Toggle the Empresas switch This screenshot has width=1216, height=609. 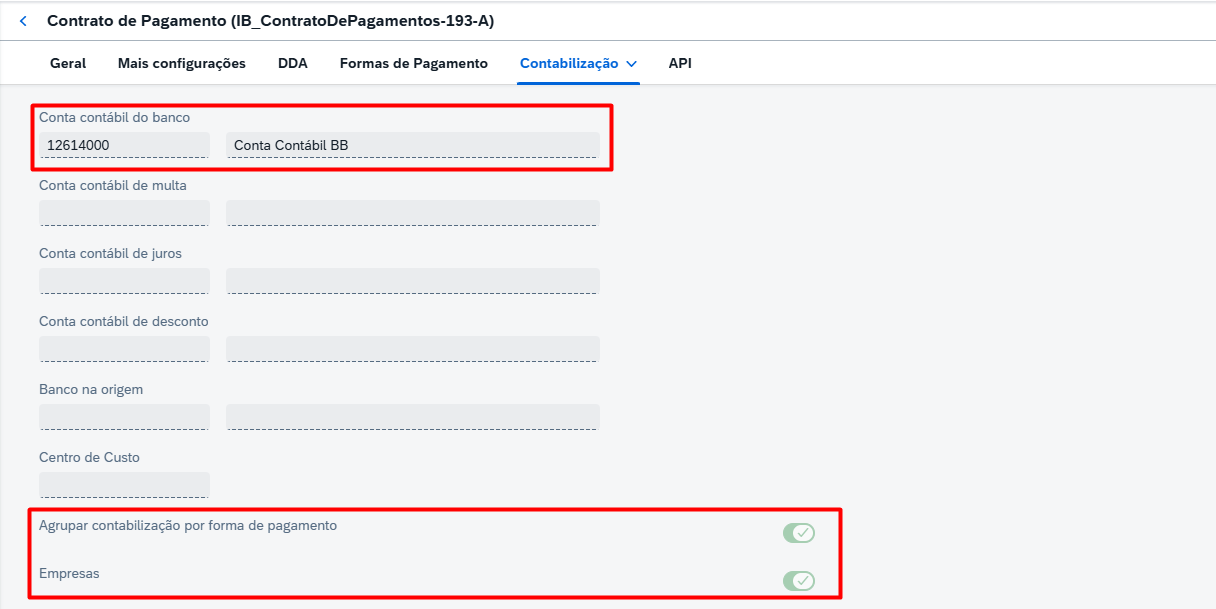point(799,581)
